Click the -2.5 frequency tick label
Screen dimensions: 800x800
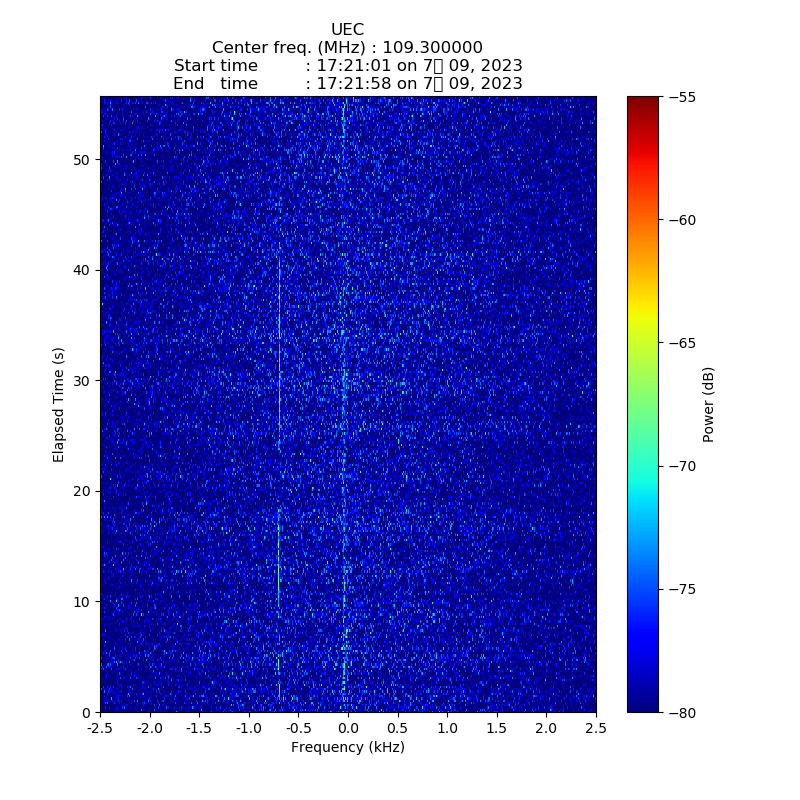point(100,728)
